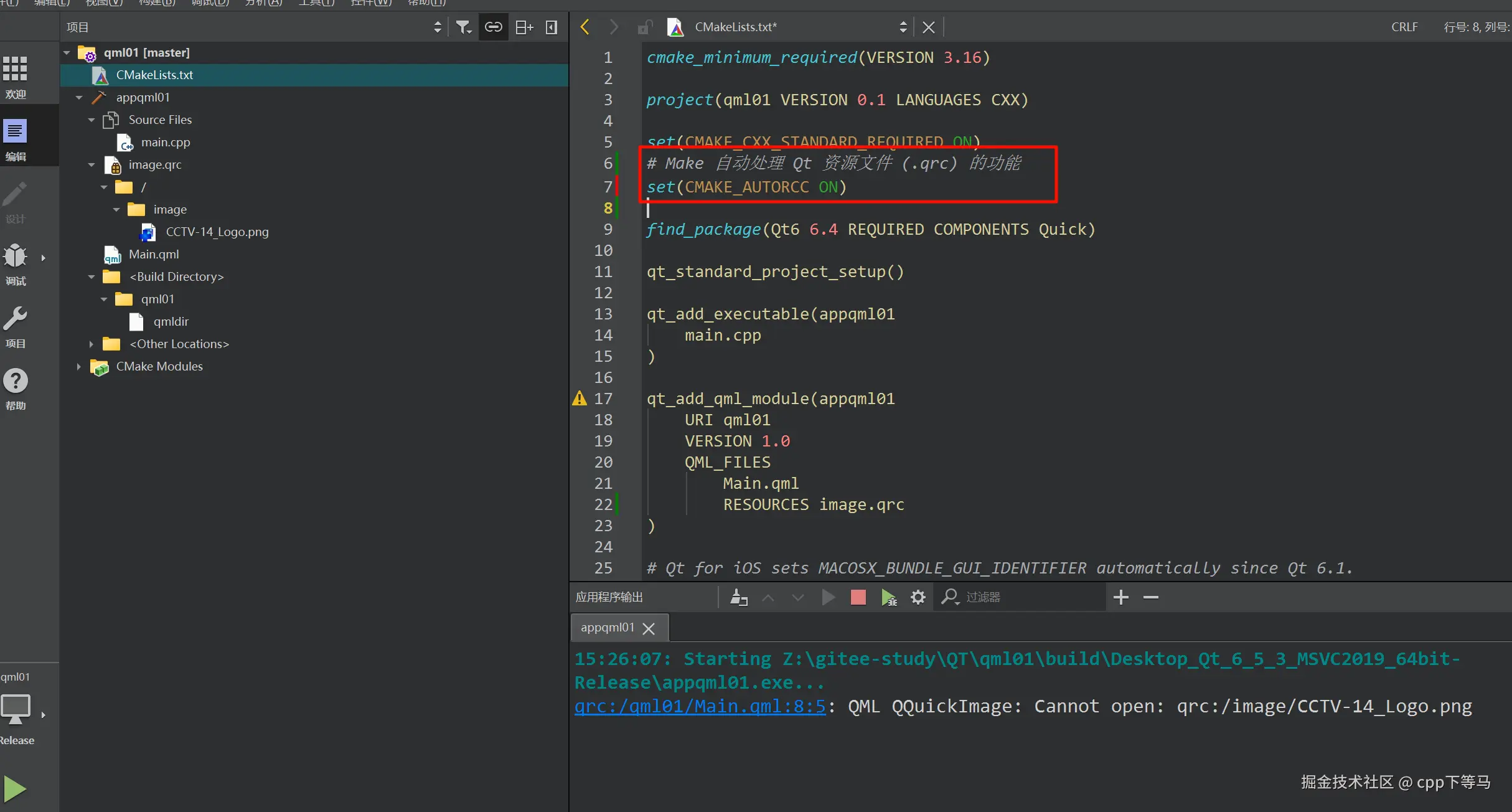
Task: Select the appqml01 output tab
Action: coord(607,628)
